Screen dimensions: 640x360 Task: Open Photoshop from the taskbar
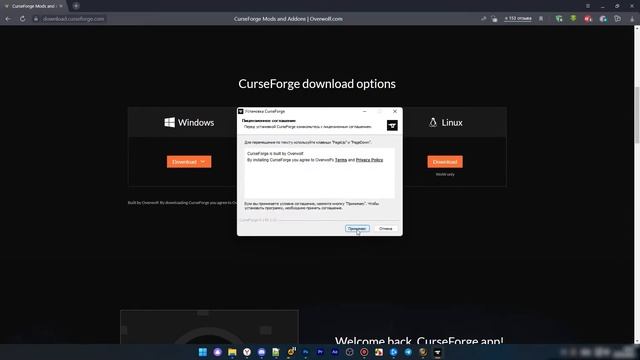click(x=305, y=352)
